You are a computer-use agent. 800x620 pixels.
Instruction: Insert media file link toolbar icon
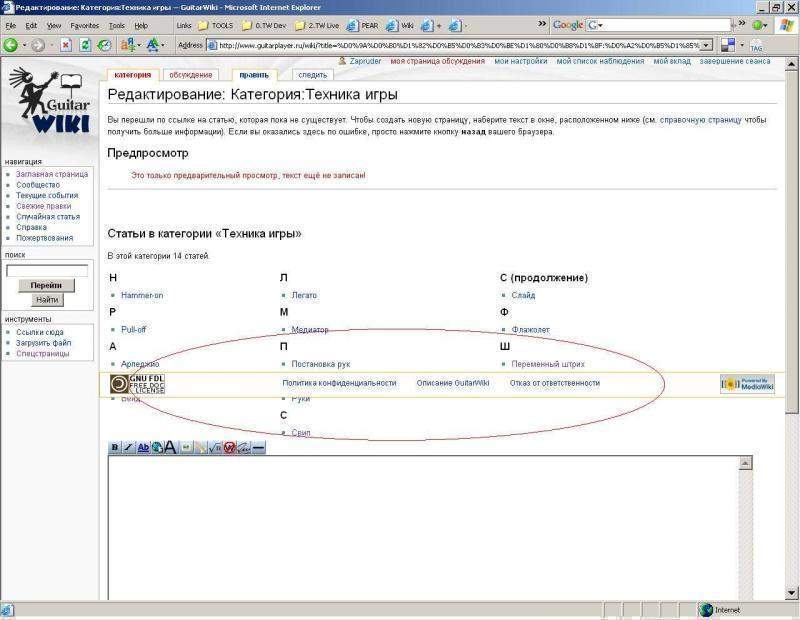[201, 448]
